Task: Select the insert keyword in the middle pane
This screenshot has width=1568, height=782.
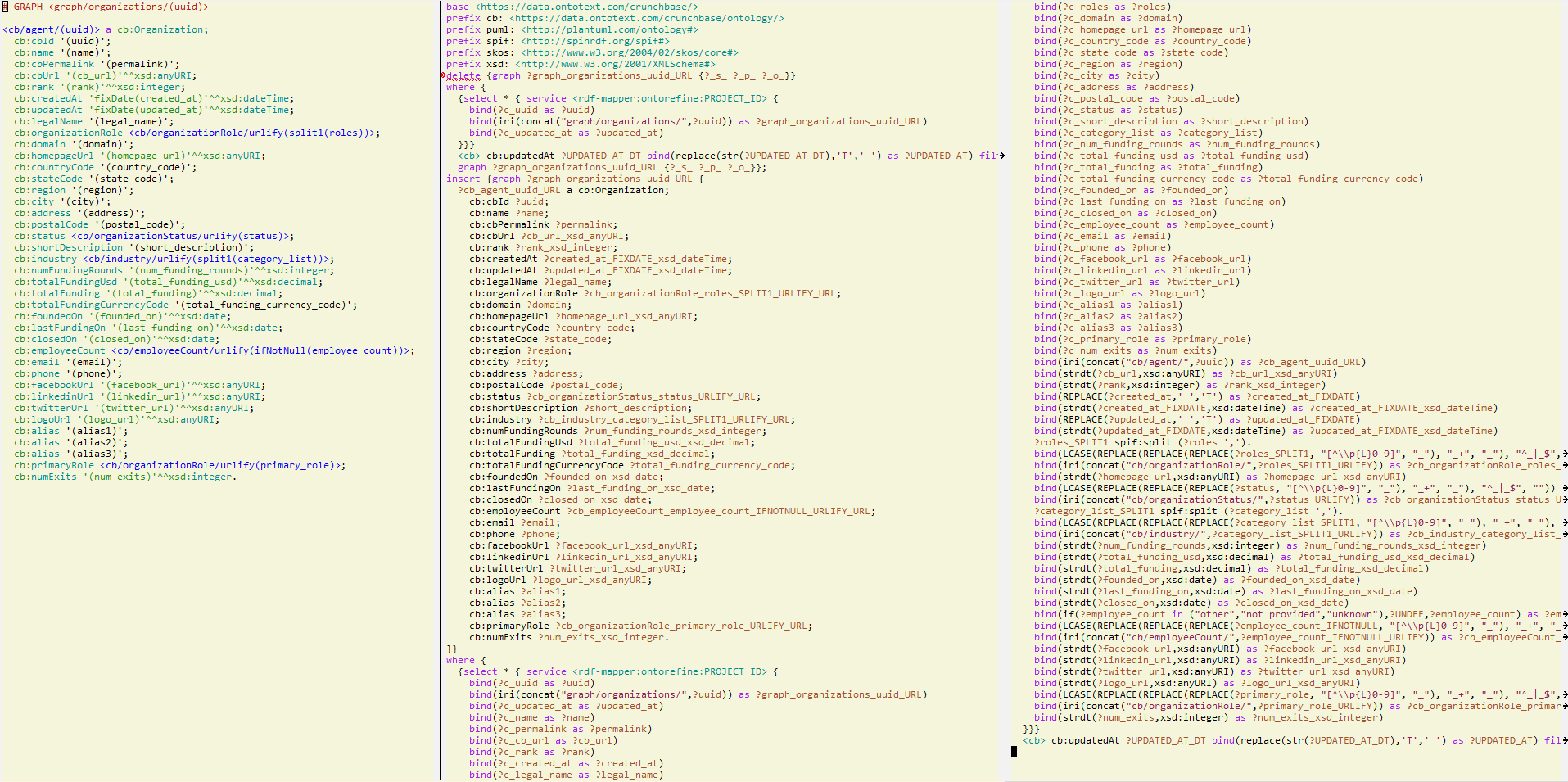Action: coord(460,178)
